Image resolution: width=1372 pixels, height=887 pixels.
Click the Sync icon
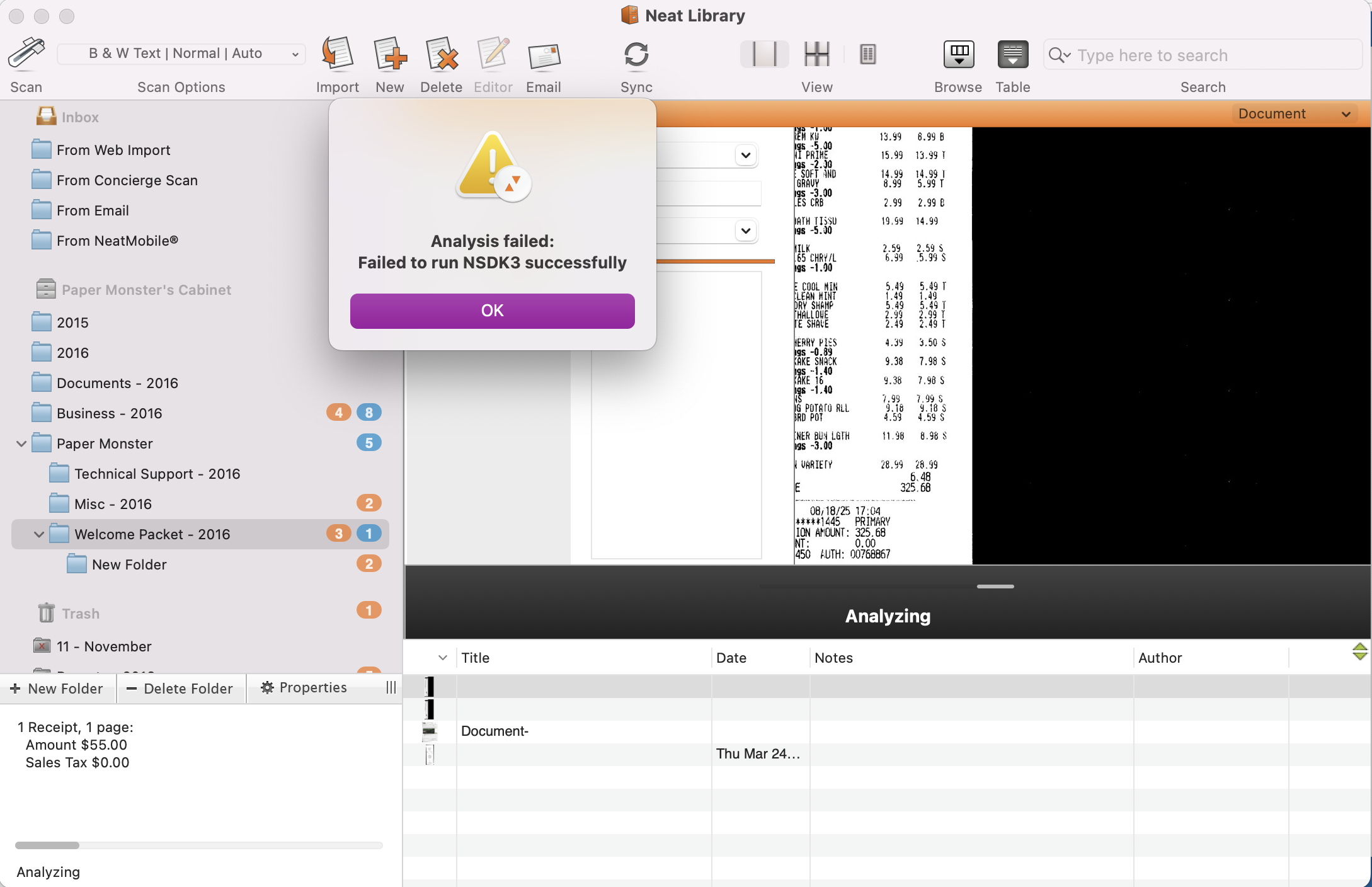point(636,54)
